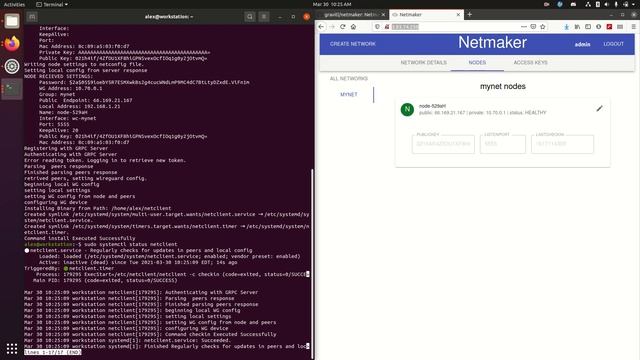This screenshot has width=640, height=360.
Task: Click the insecure connection lock icon
Action: pos(387,27)
